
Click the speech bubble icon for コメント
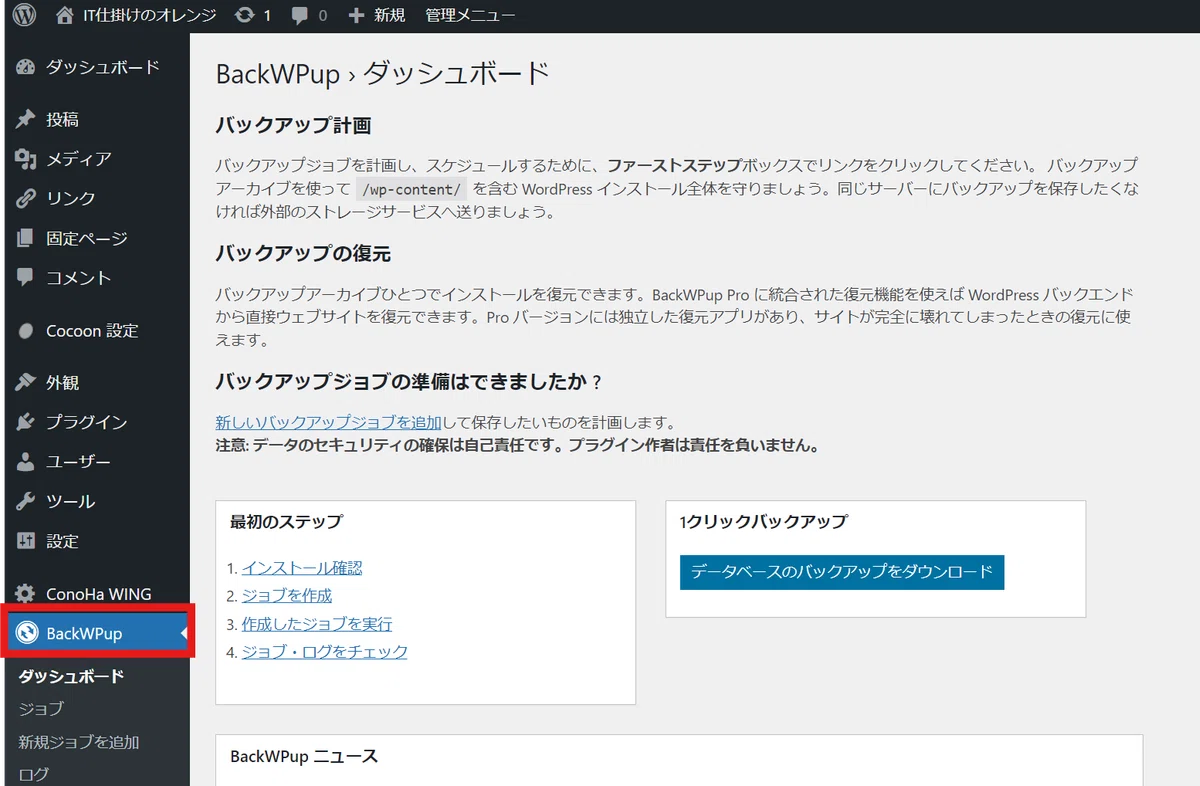[26, 278]
